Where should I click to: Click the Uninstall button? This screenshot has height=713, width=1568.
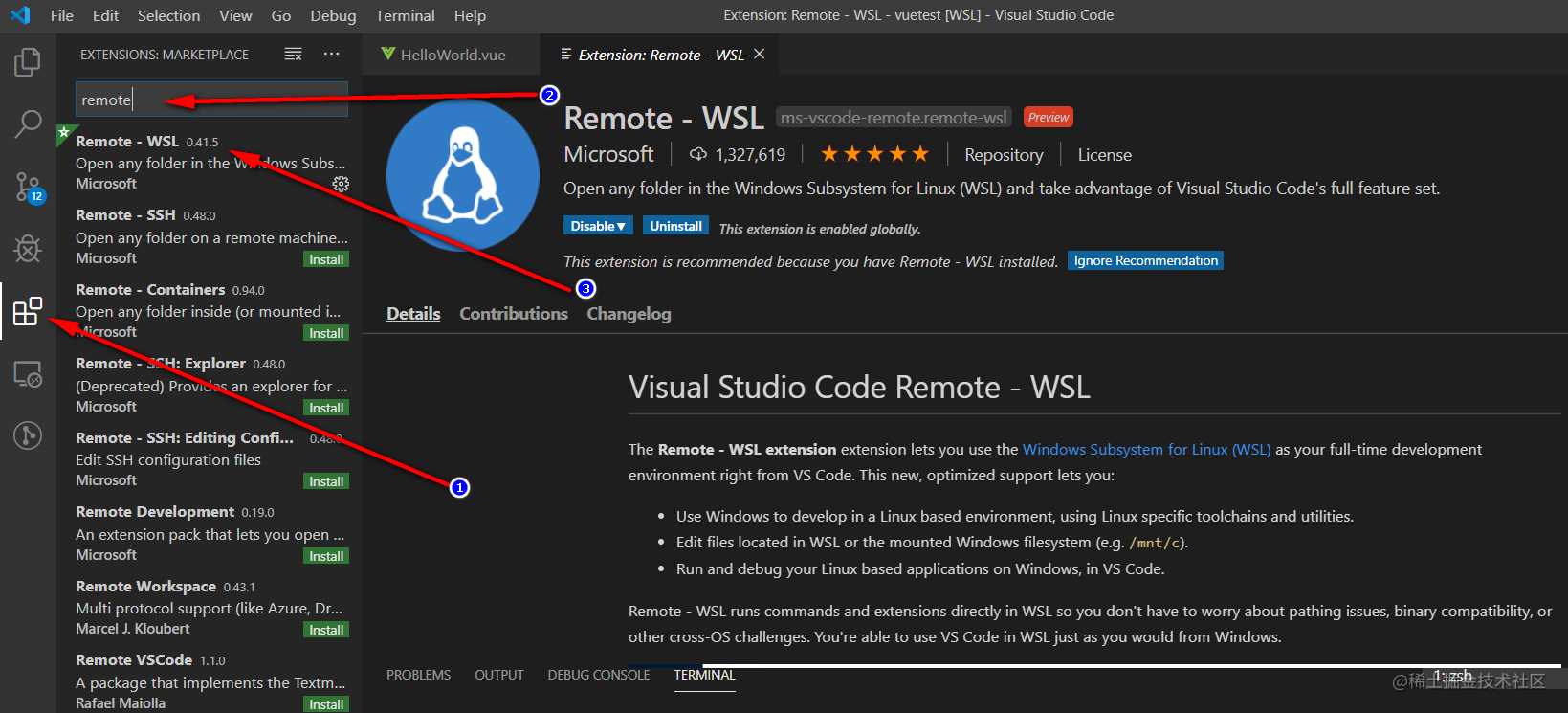675,227
